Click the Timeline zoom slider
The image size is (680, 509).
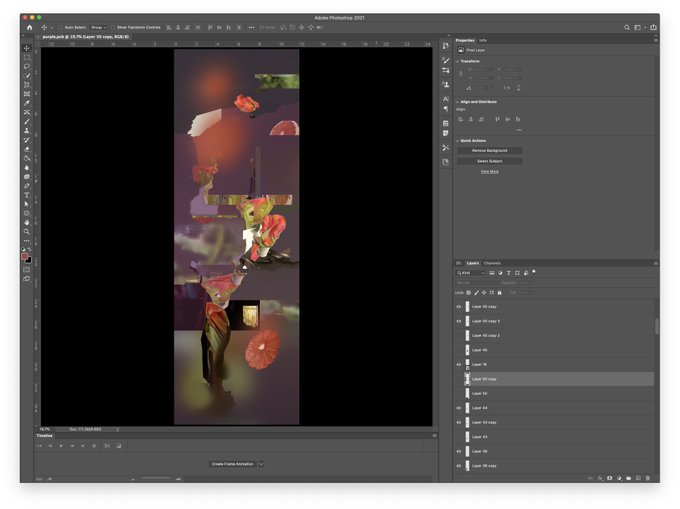click(x=156, y=479)
